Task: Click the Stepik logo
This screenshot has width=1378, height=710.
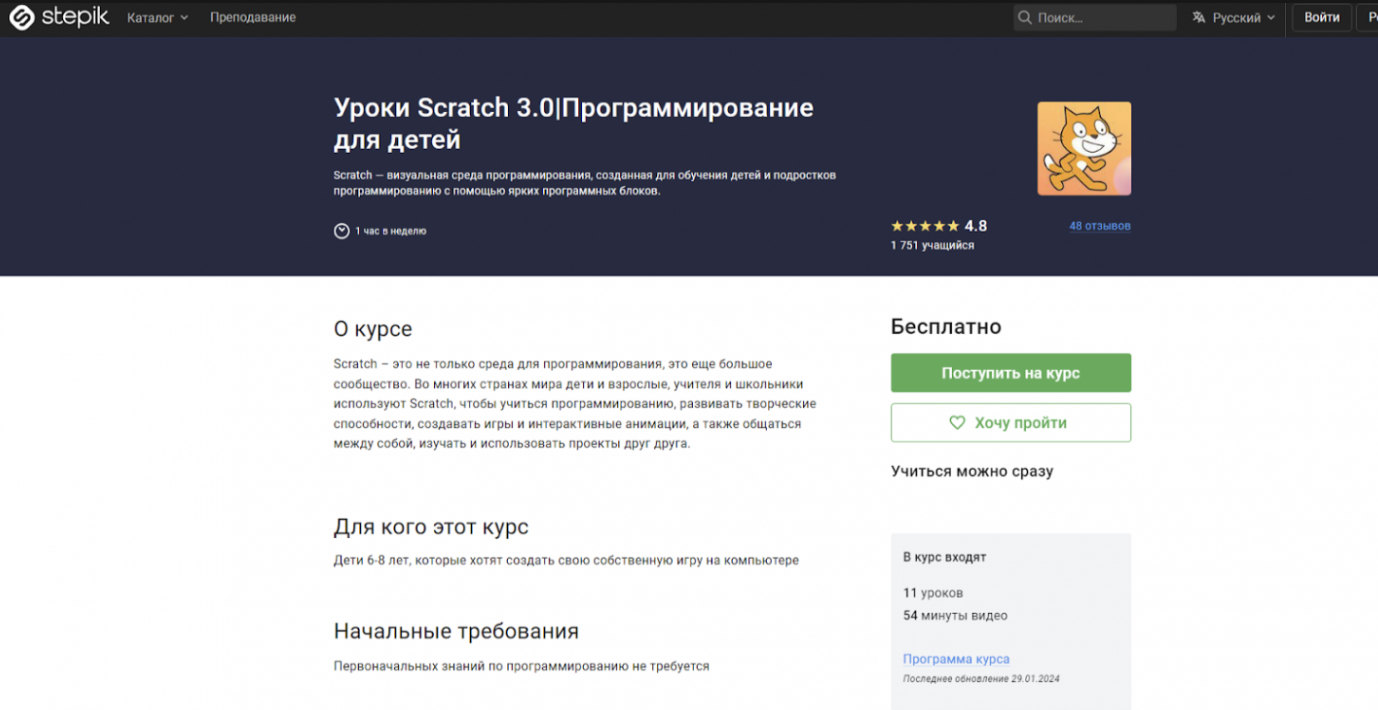Action: pyautogui.click(x=59, y=17)
